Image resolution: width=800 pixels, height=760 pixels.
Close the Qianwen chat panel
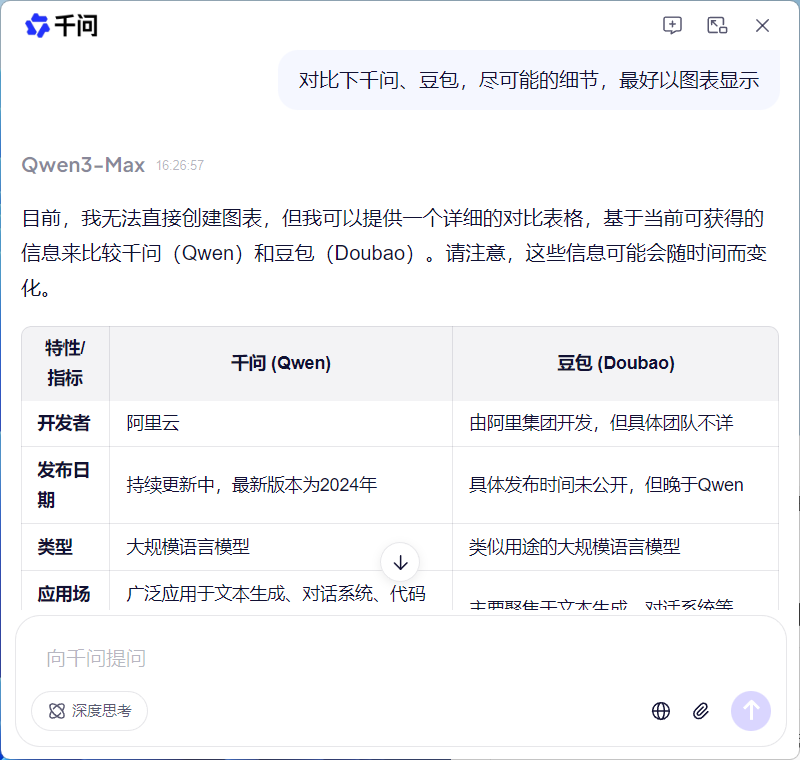762,26
